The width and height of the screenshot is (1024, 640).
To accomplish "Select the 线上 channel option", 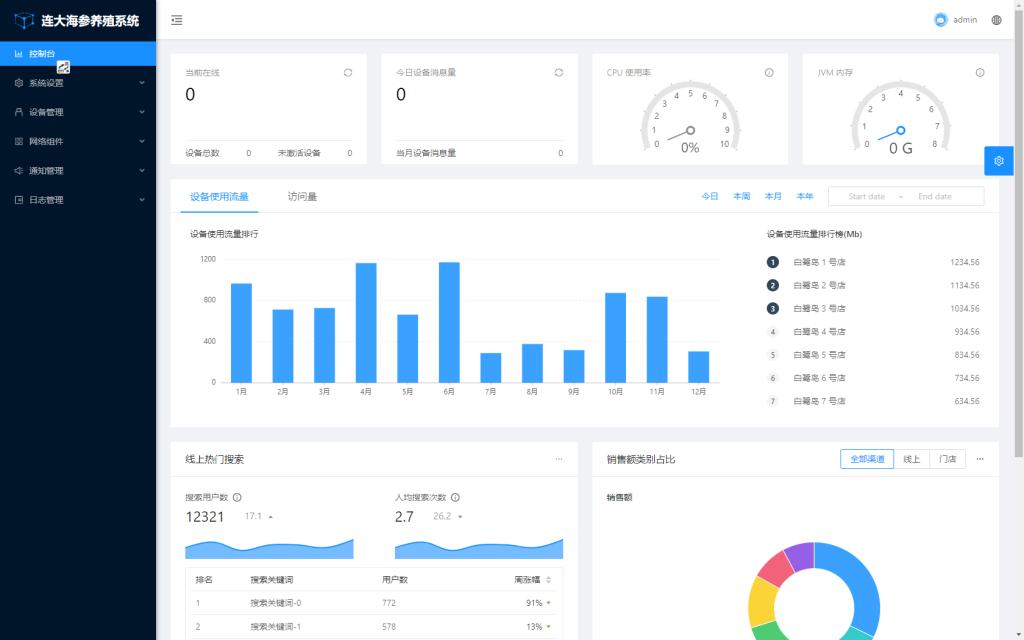I will (912, 459).
